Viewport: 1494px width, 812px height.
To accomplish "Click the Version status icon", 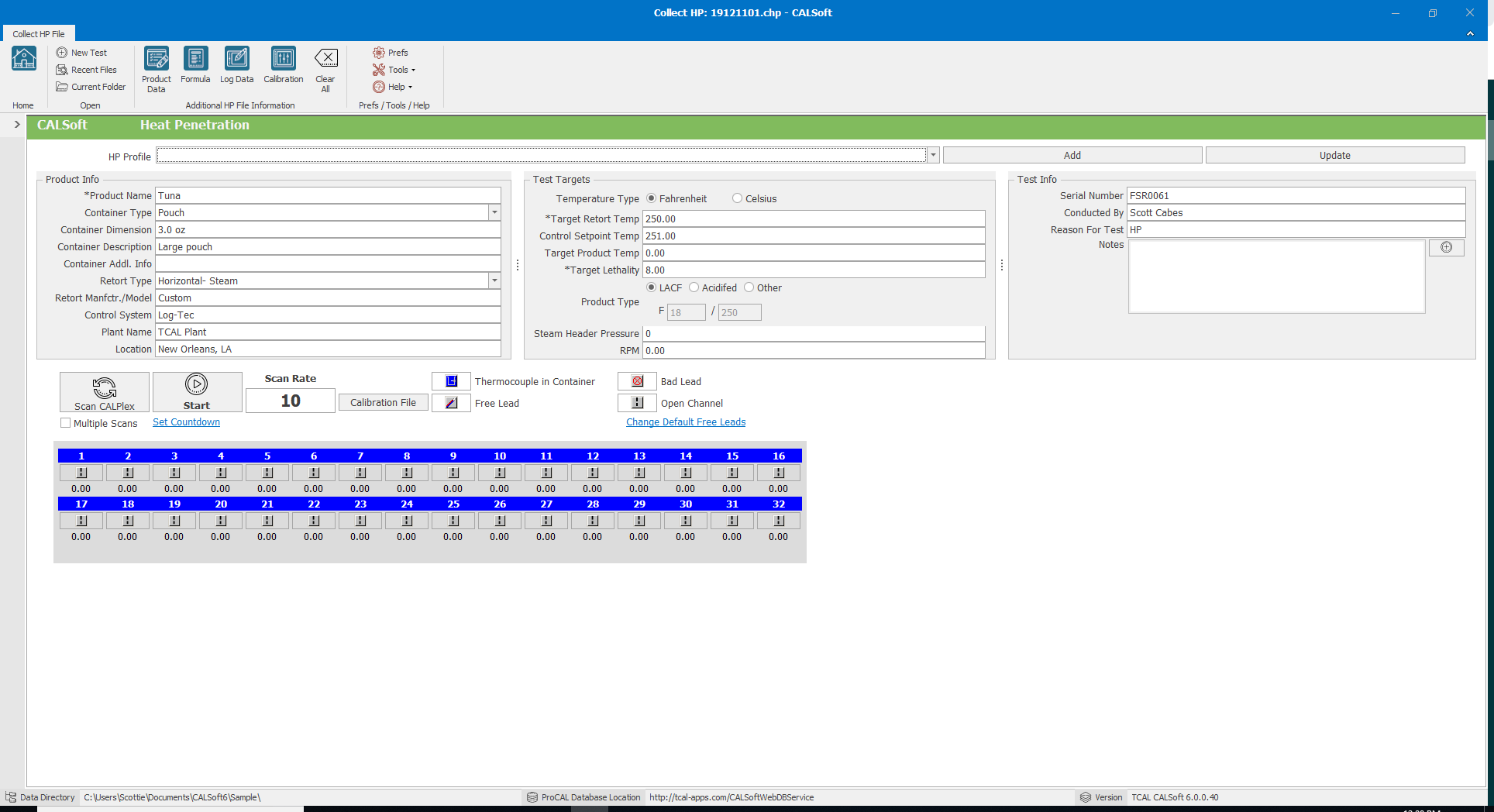I will click(1086, 797).
